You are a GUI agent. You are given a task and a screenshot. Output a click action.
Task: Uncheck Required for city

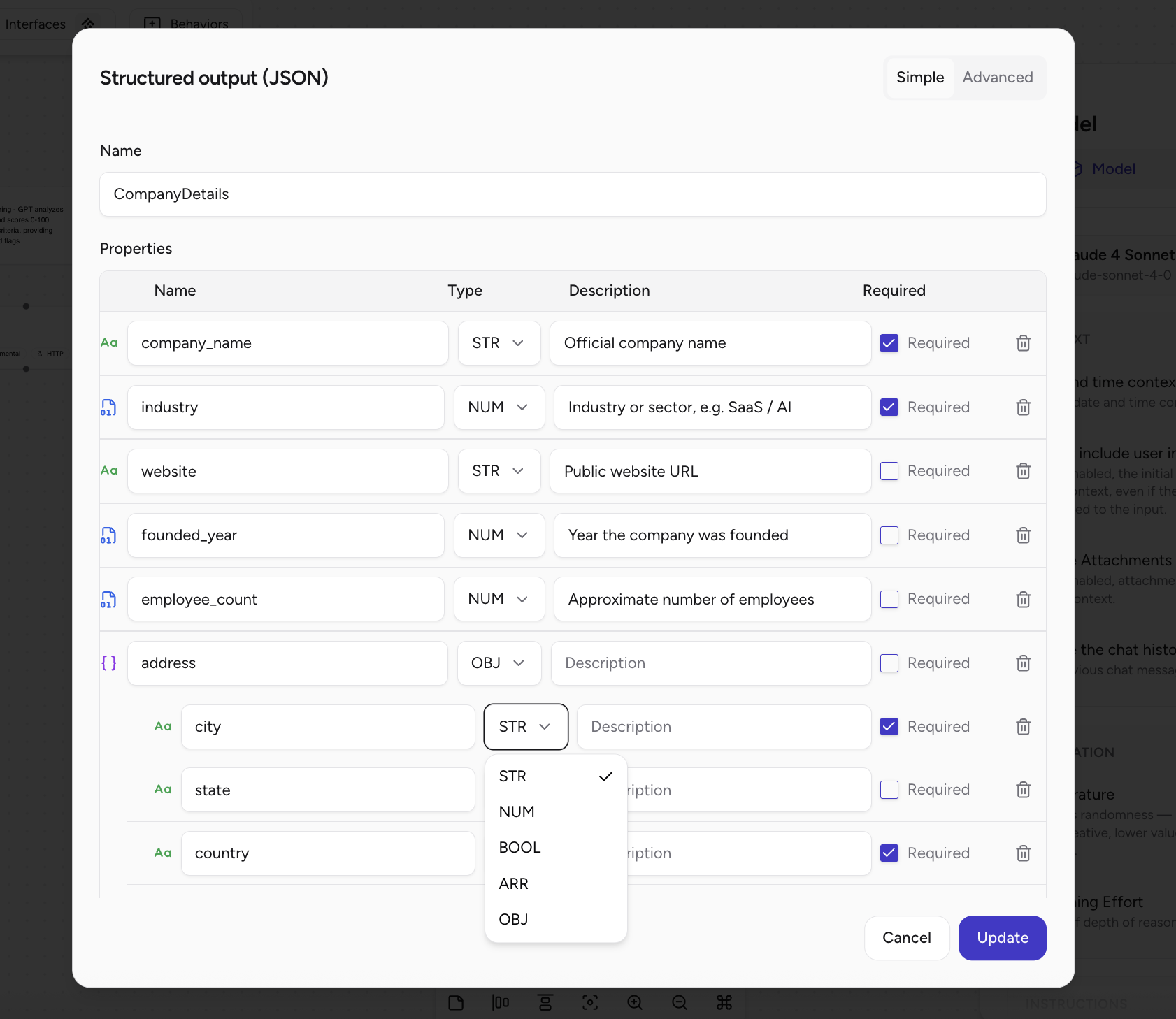[x=889, y=727]
